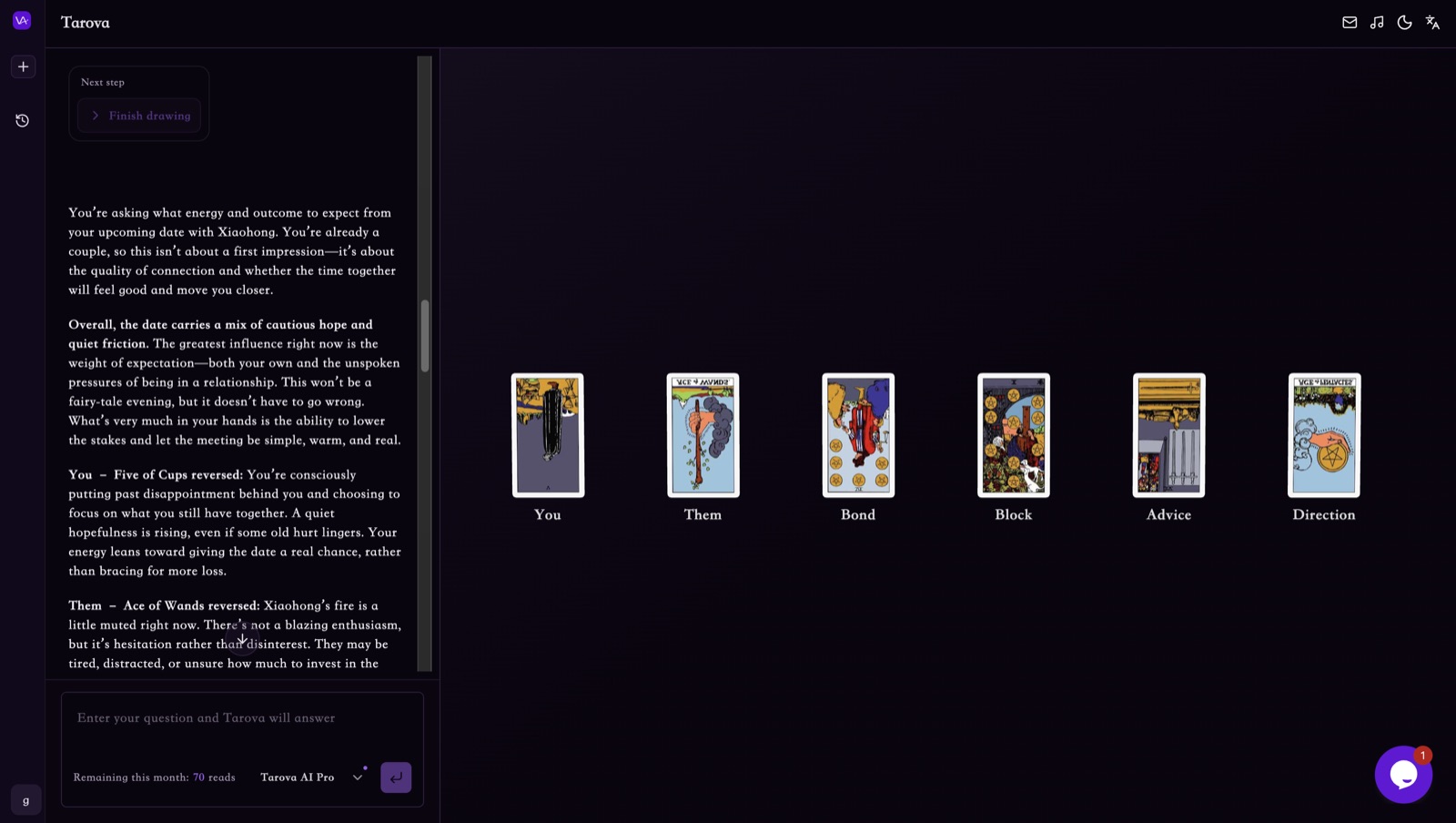Open the chat support bubble
This screenshot has height=823, width=1456.
tap(1403, 775)
